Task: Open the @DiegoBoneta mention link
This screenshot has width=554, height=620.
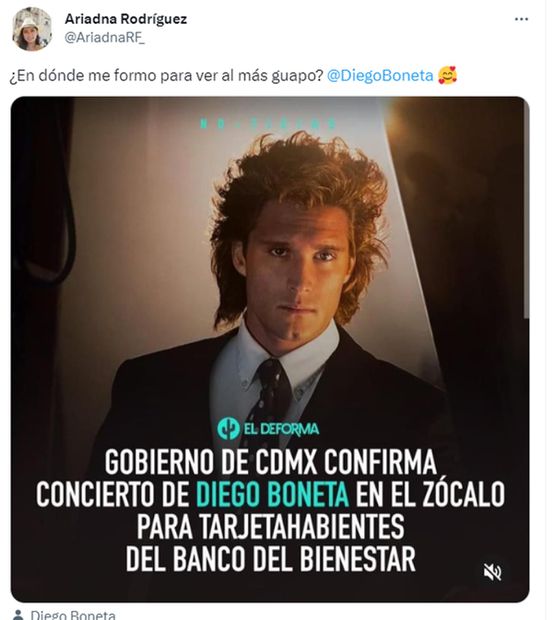Action: tap(380, 75)
